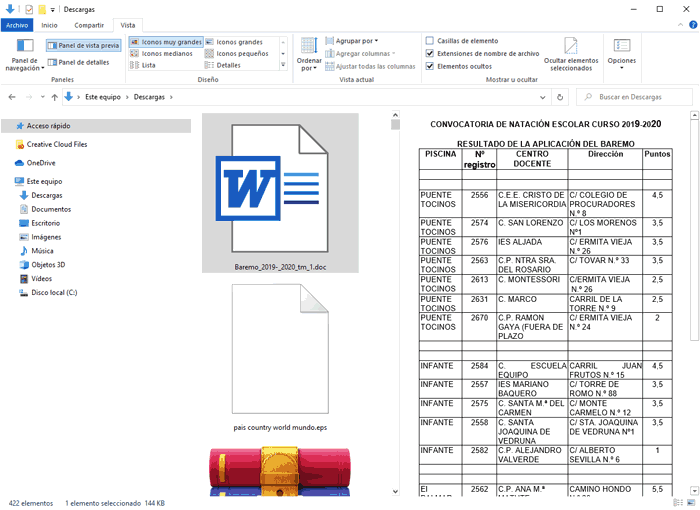Screen dimensions: 700x510
Task: Select the Vista ribbon tab
Action: pyautogui.click(x=128, y=25)
